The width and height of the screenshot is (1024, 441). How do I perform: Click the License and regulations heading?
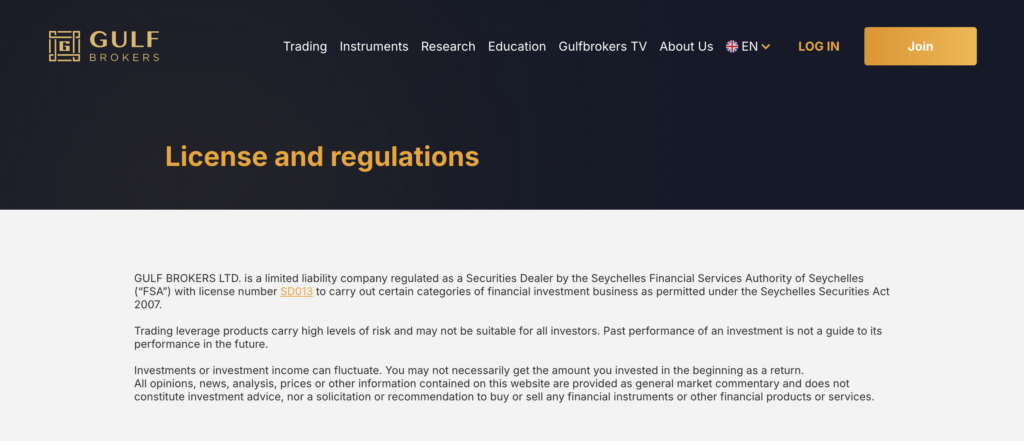322,157
